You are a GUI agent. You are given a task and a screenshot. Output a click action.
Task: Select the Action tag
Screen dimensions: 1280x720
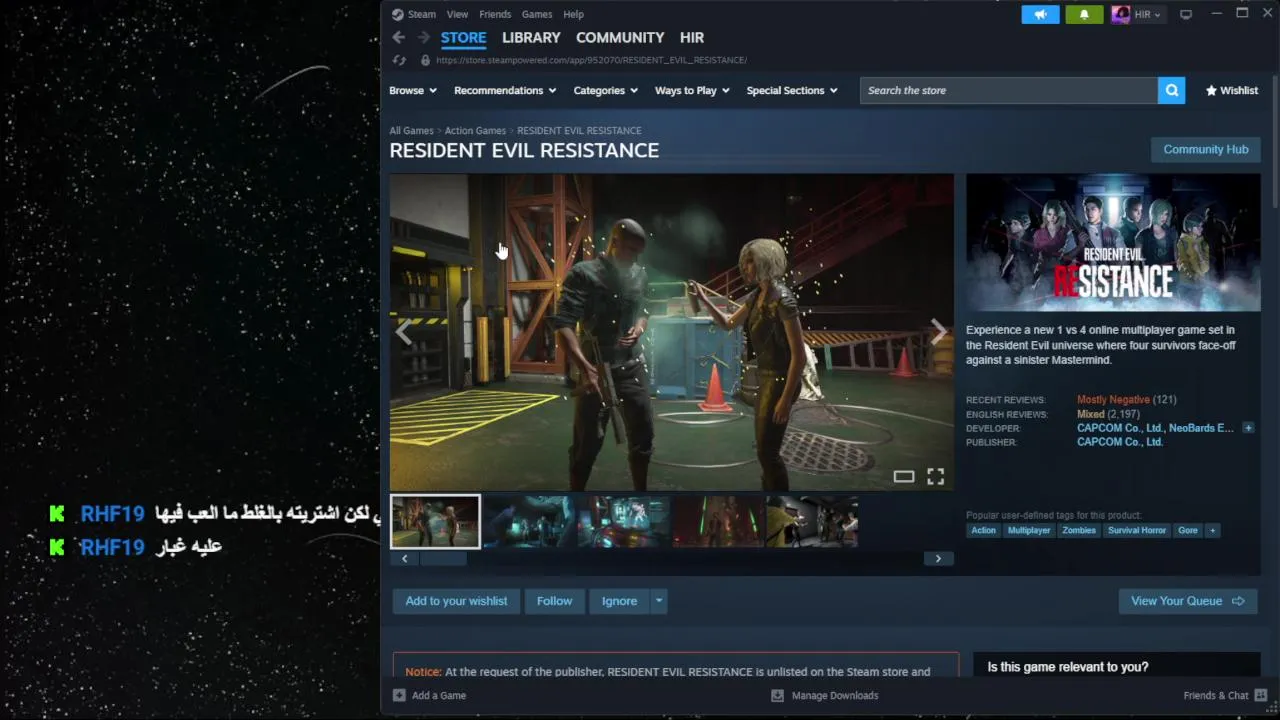coord(984,530)
